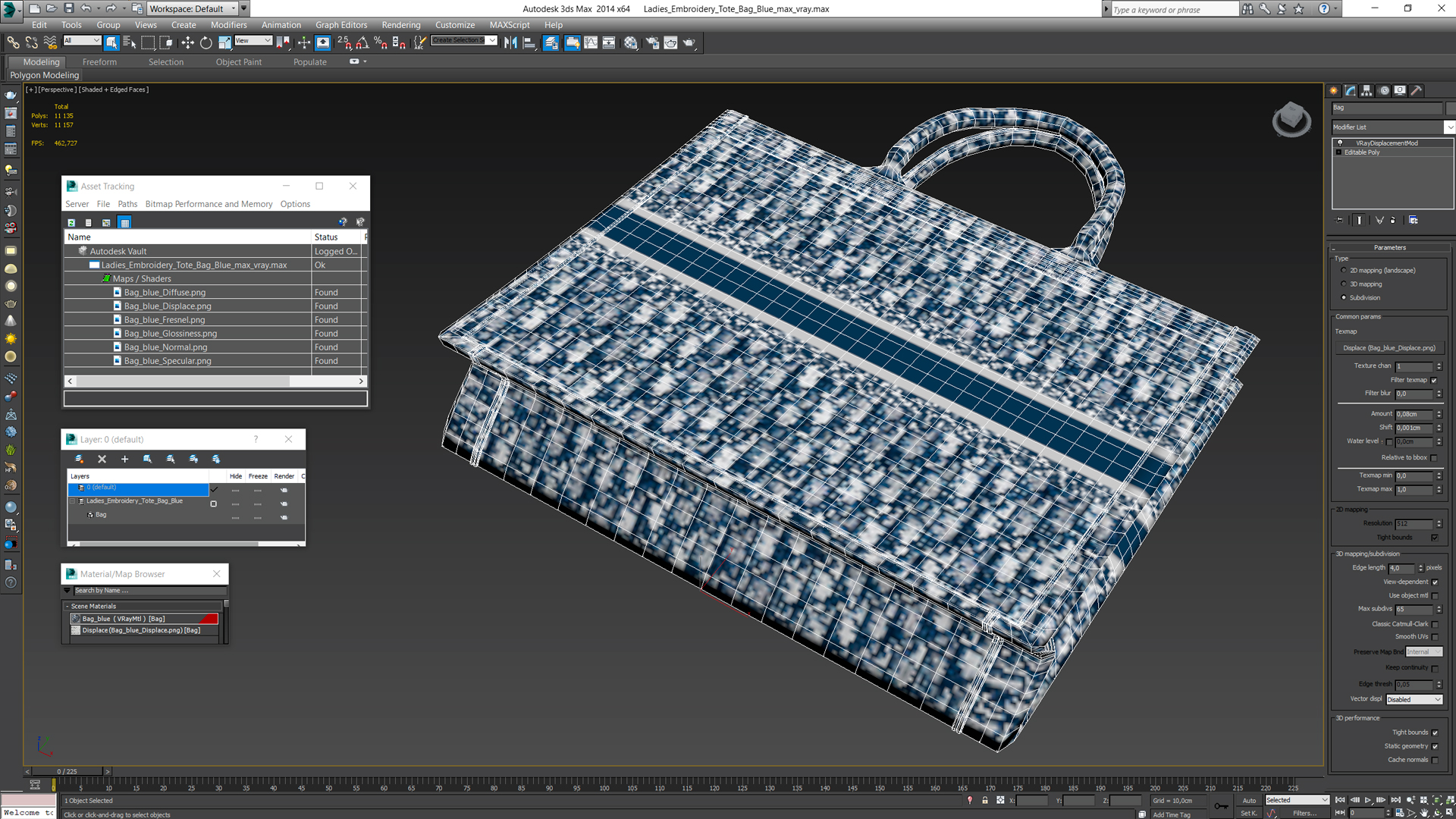Open the Hierarchy command panel tab
The height and width of the screenshot is (819, 1456).
(1367, 90)
